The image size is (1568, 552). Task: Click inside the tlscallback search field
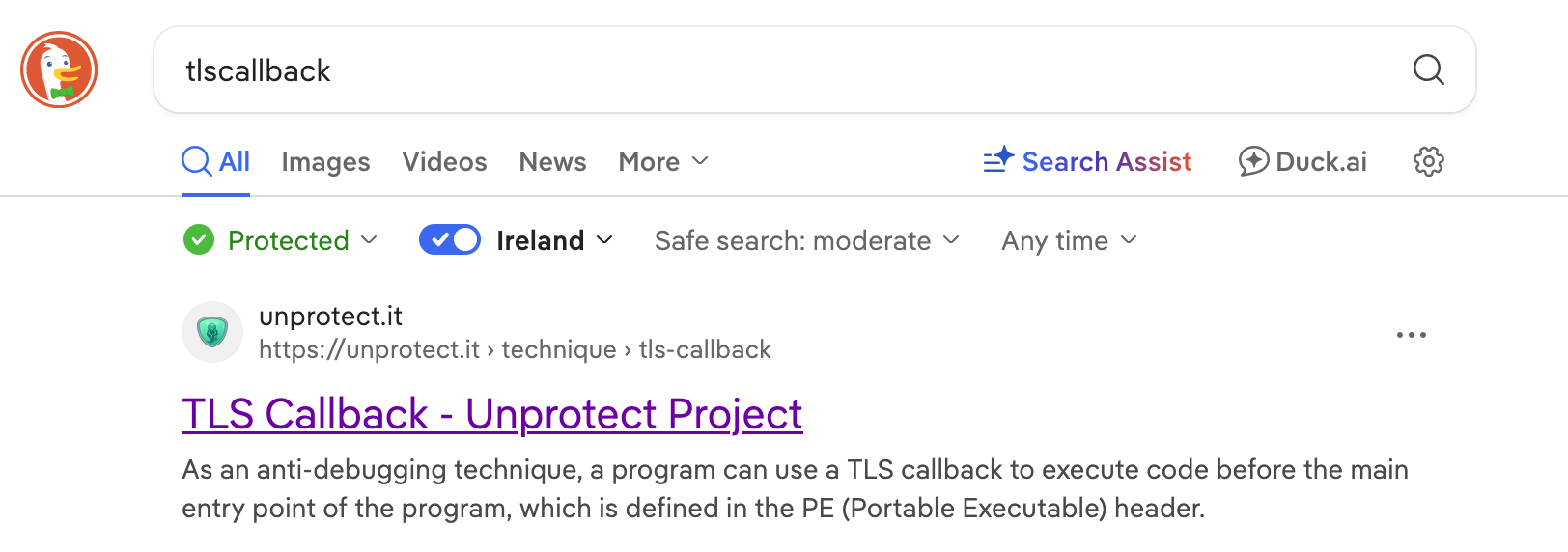click(x=772, y=69)
